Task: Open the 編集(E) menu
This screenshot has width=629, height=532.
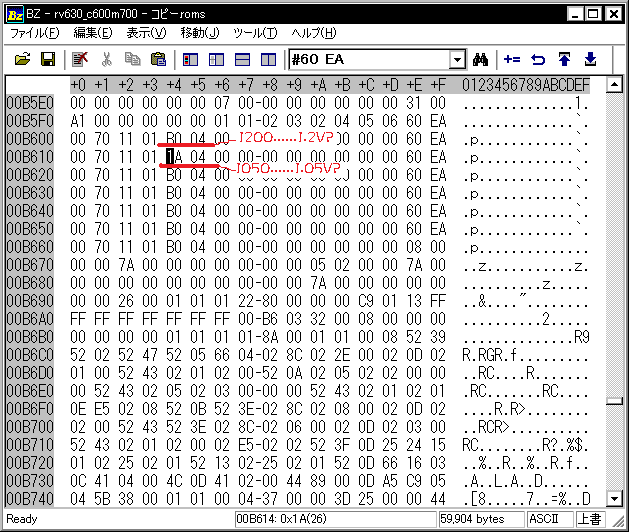Action: [93, 33]
